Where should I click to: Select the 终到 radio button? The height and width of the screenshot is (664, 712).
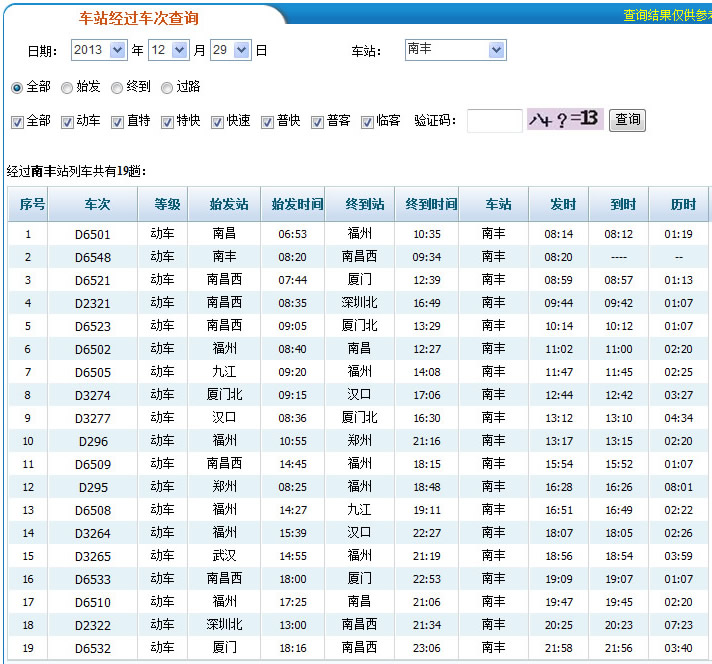coord(117,88)
